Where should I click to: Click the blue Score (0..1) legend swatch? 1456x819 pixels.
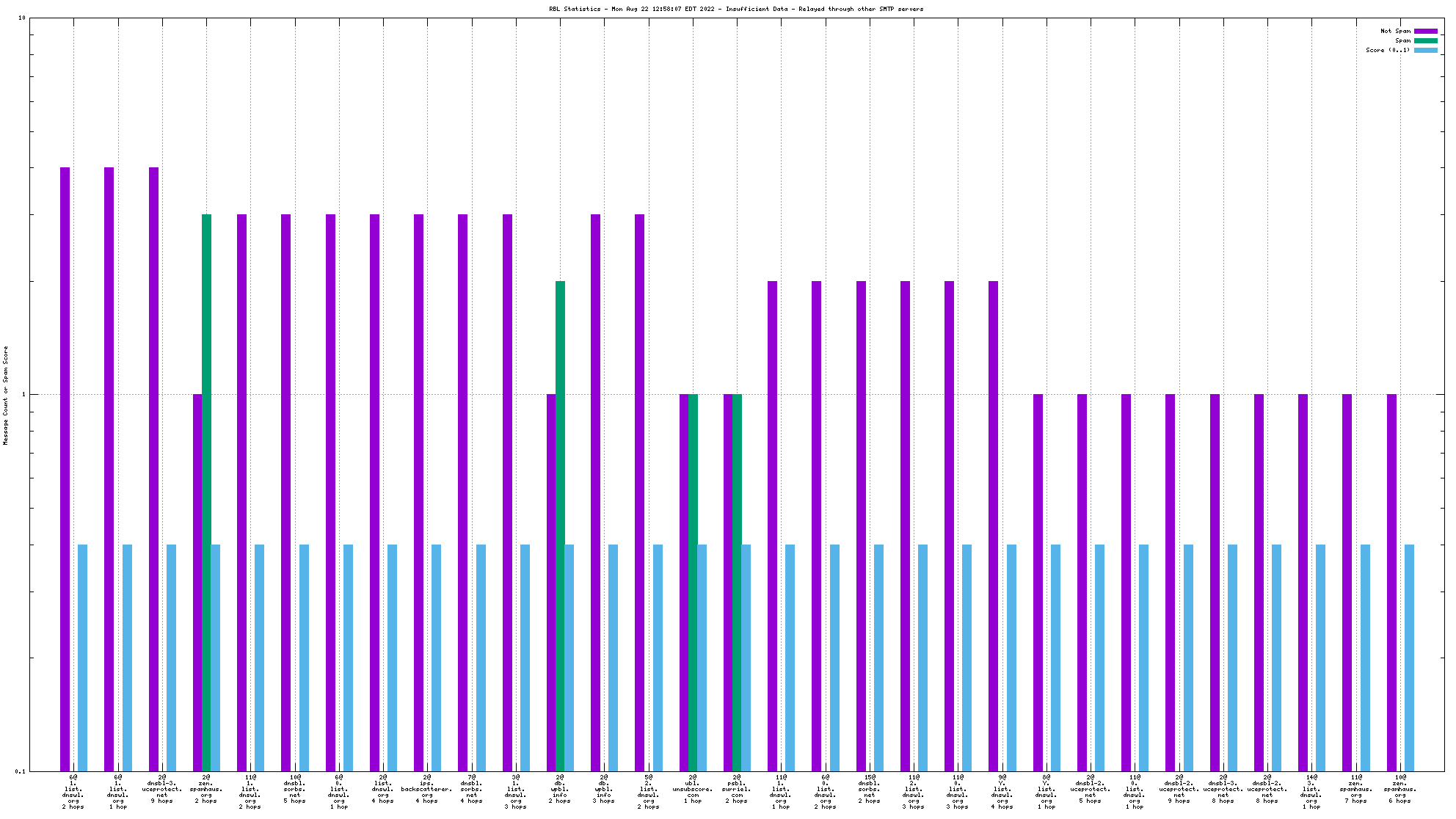click(1425, 50)
